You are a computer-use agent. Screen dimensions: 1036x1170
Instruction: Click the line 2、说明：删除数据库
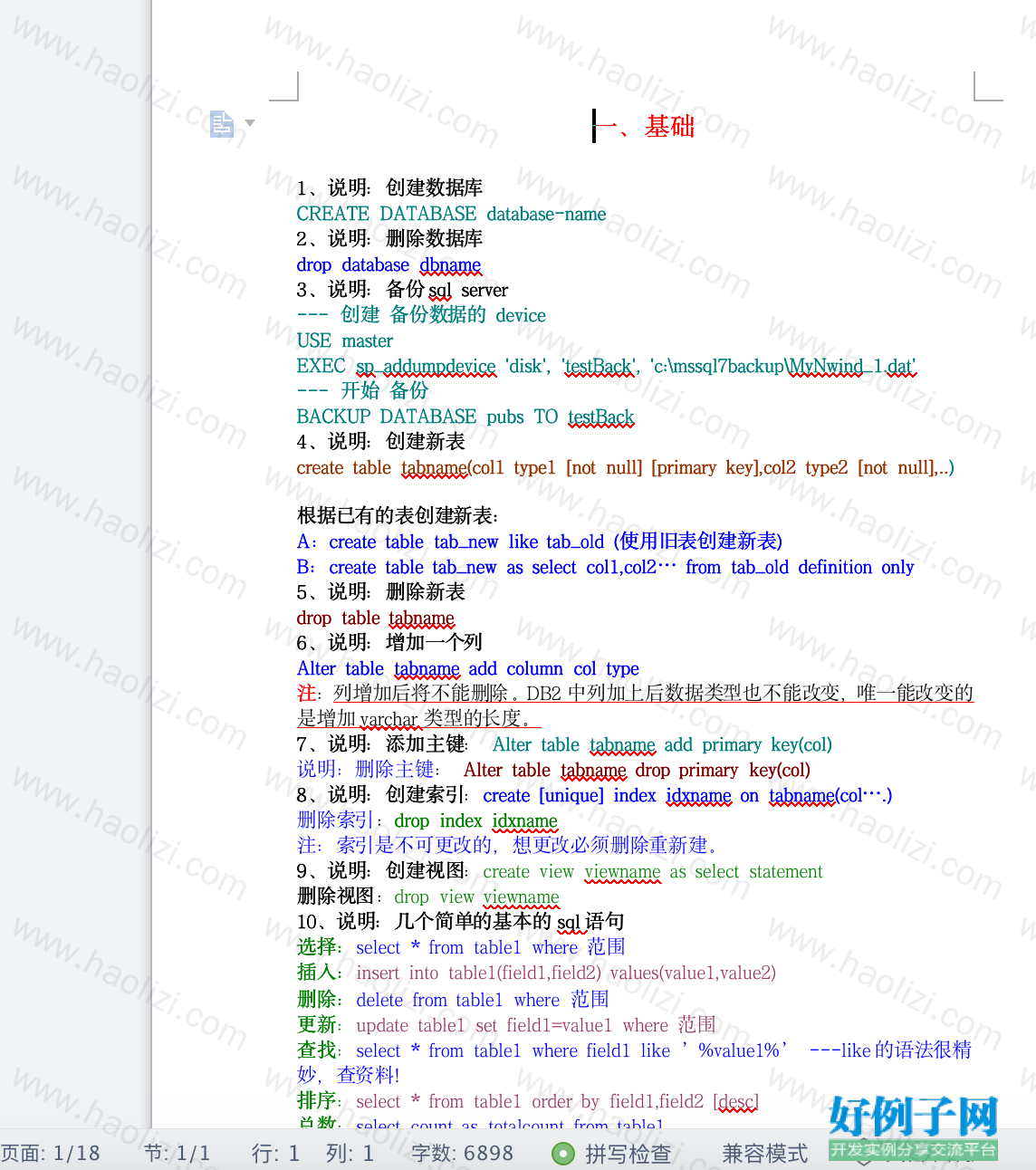pos(389,238)
